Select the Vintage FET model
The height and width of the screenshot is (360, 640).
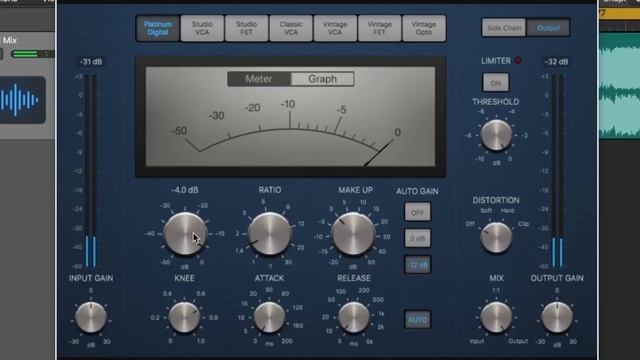(380, 28)
